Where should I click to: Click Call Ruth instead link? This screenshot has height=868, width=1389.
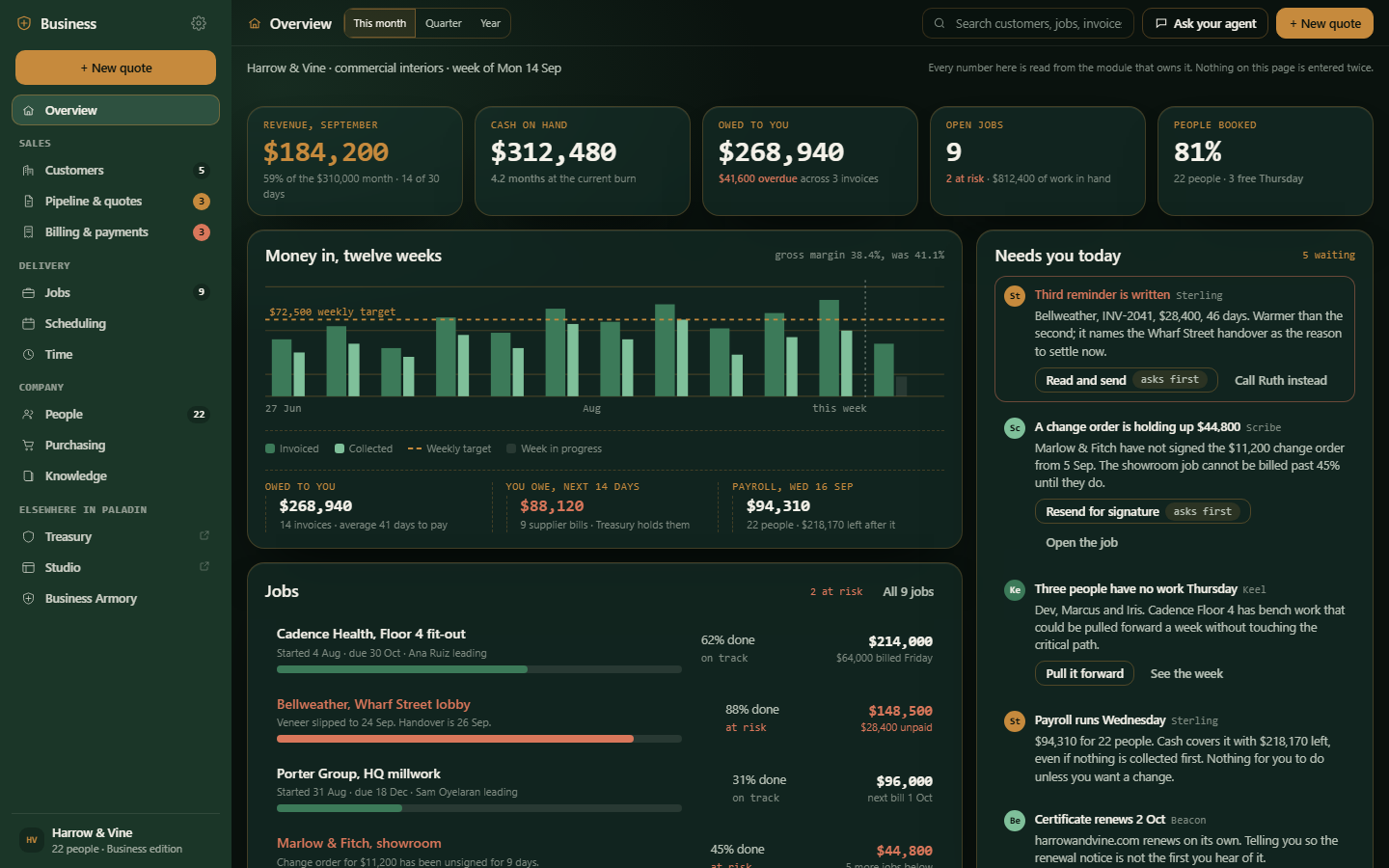click(1281, 380)
